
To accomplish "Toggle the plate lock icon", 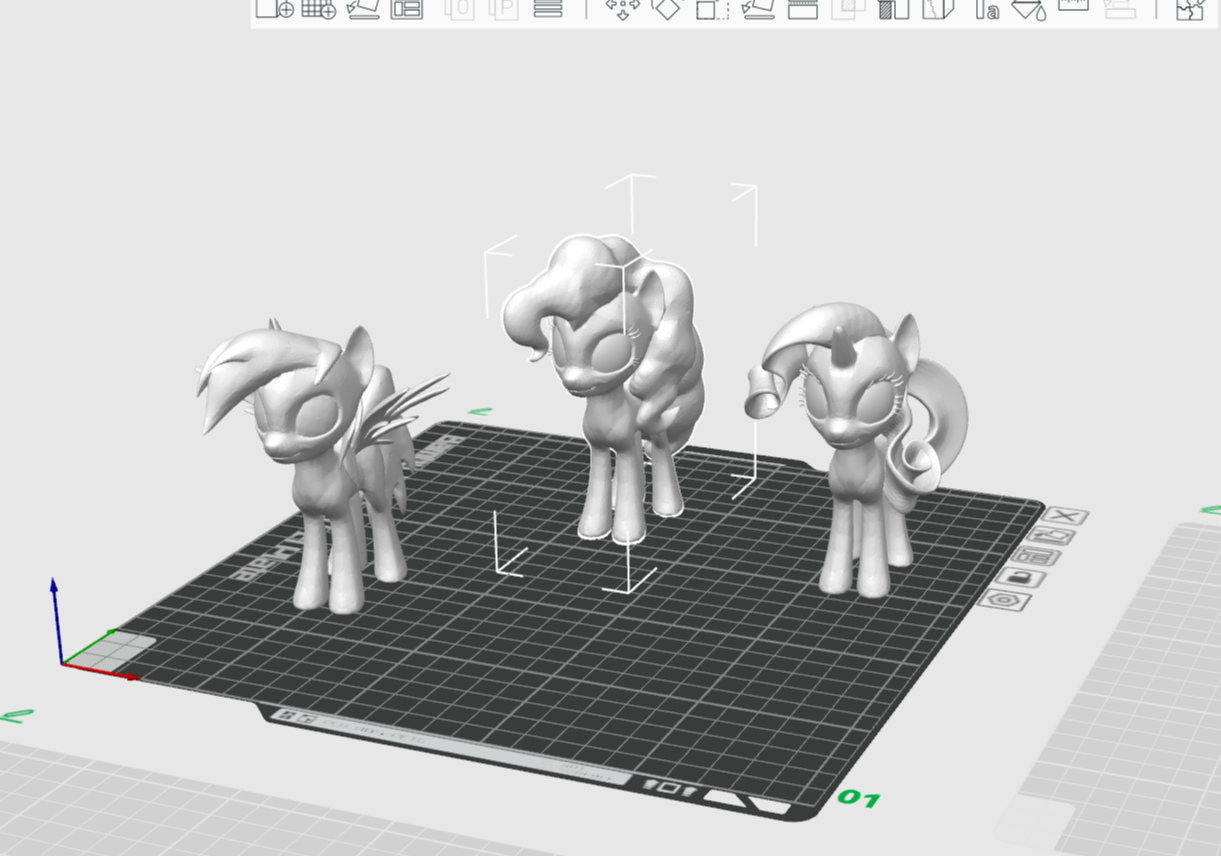I will point(1023,578).
